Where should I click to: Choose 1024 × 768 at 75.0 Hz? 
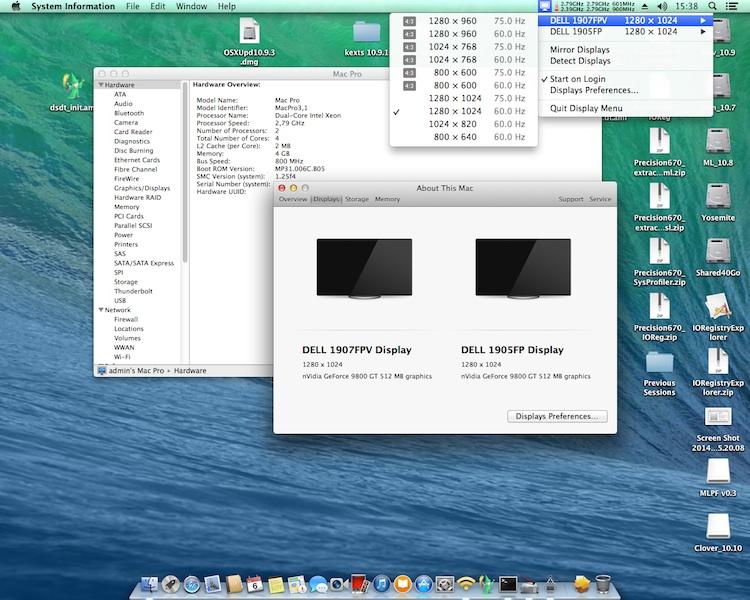463,47
